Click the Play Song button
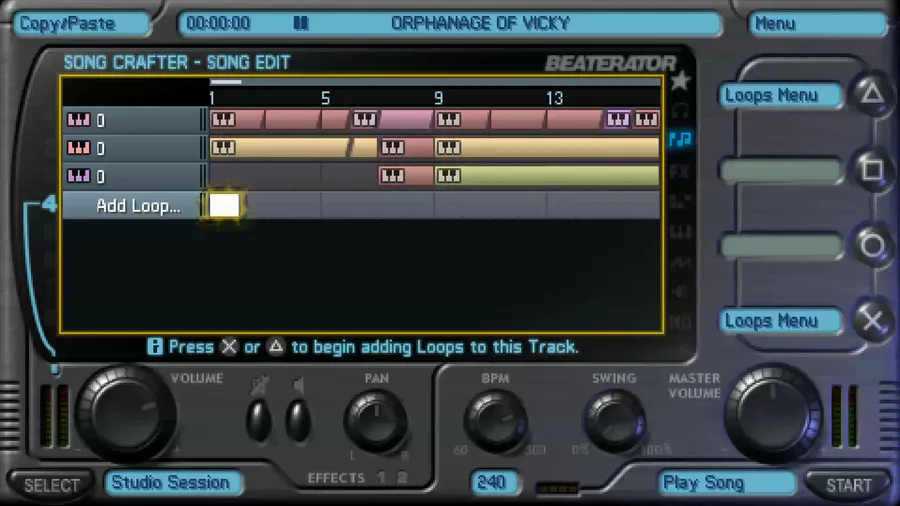 tap(727, 483)
